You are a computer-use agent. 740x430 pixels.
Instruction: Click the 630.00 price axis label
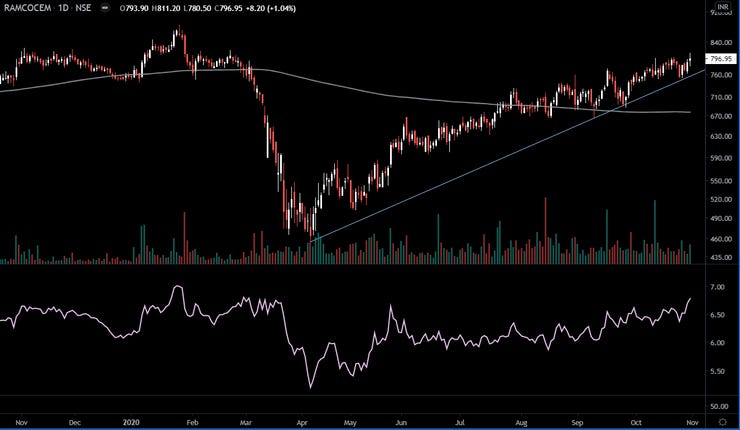[x=721, y=136]
